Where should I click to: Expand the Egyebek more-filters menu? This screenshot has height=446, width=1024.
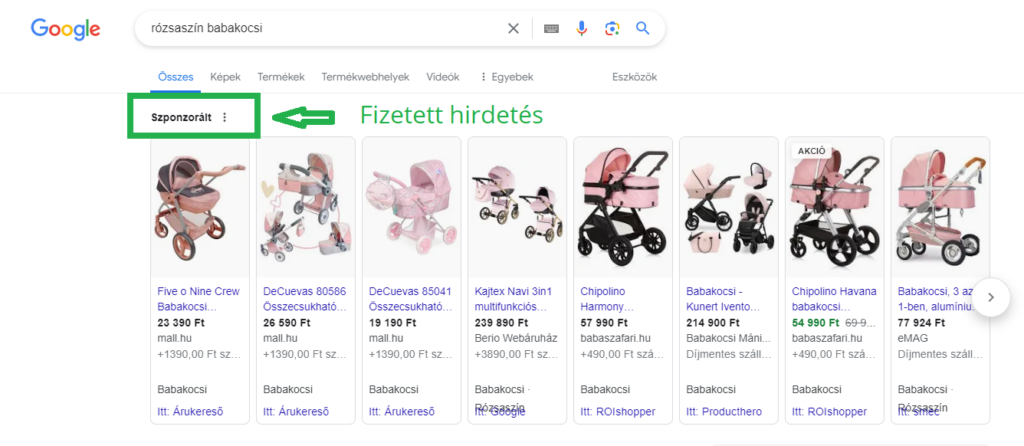[507, 77]
